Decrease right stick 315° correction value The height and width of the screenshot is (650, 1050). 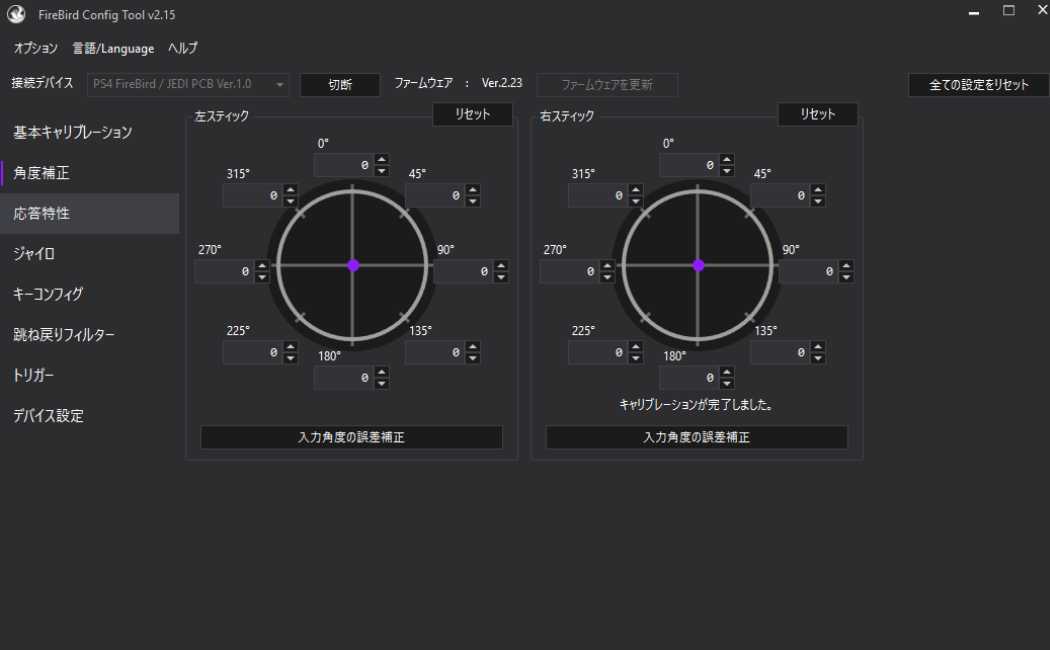click(x=635, y=202)
